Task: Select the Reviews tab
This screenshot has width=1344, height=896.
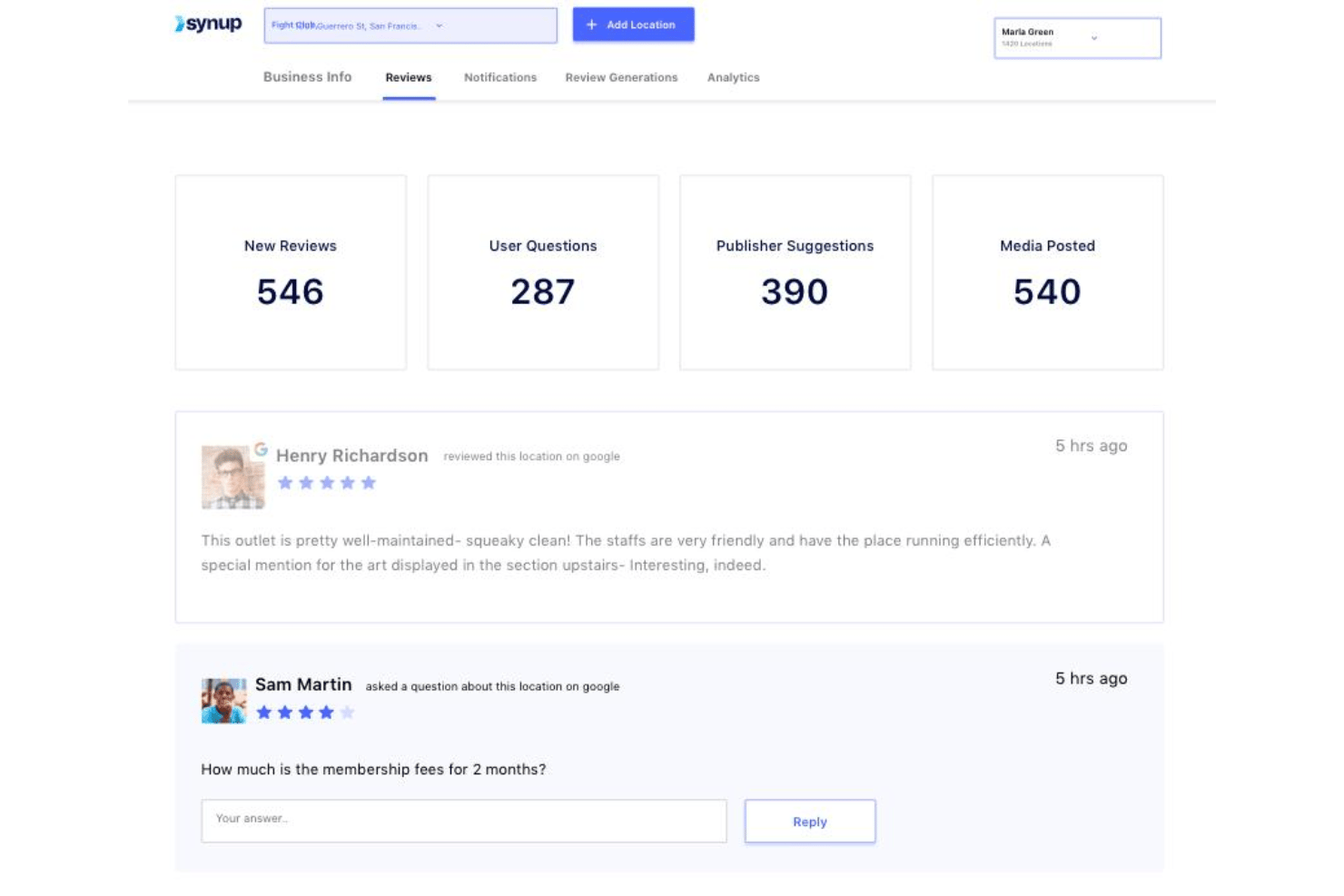Action: [409, 78]
